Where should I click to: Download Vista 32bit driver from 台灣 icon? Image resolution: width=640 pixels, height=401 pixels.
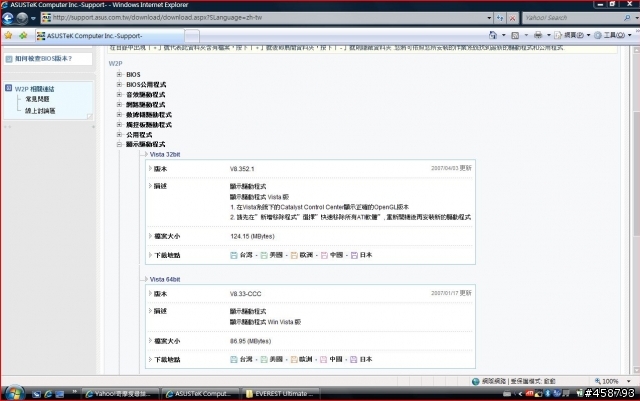coord(234,255)
